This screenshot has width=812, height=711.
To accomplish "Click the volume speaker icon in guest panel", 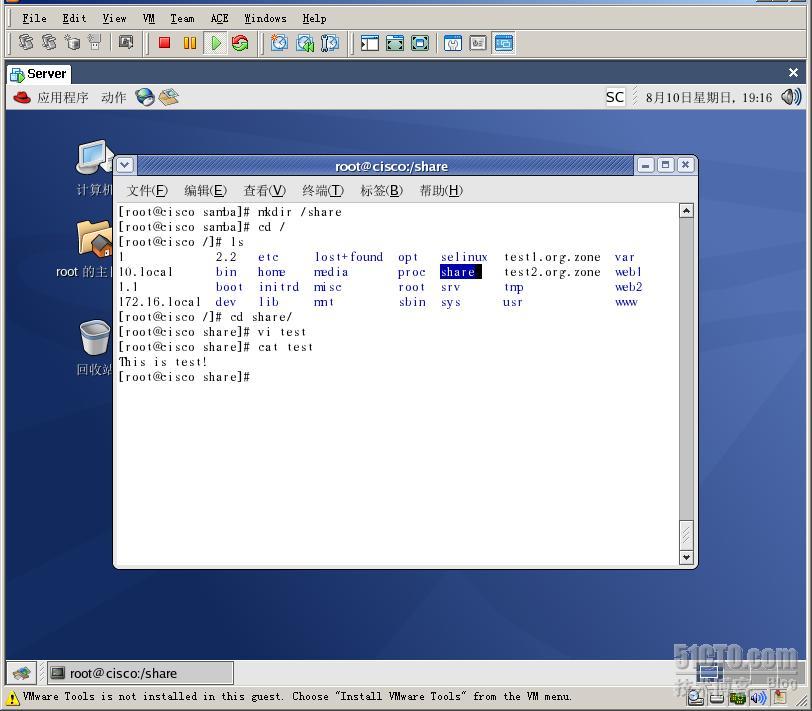I will coord(791,97).
